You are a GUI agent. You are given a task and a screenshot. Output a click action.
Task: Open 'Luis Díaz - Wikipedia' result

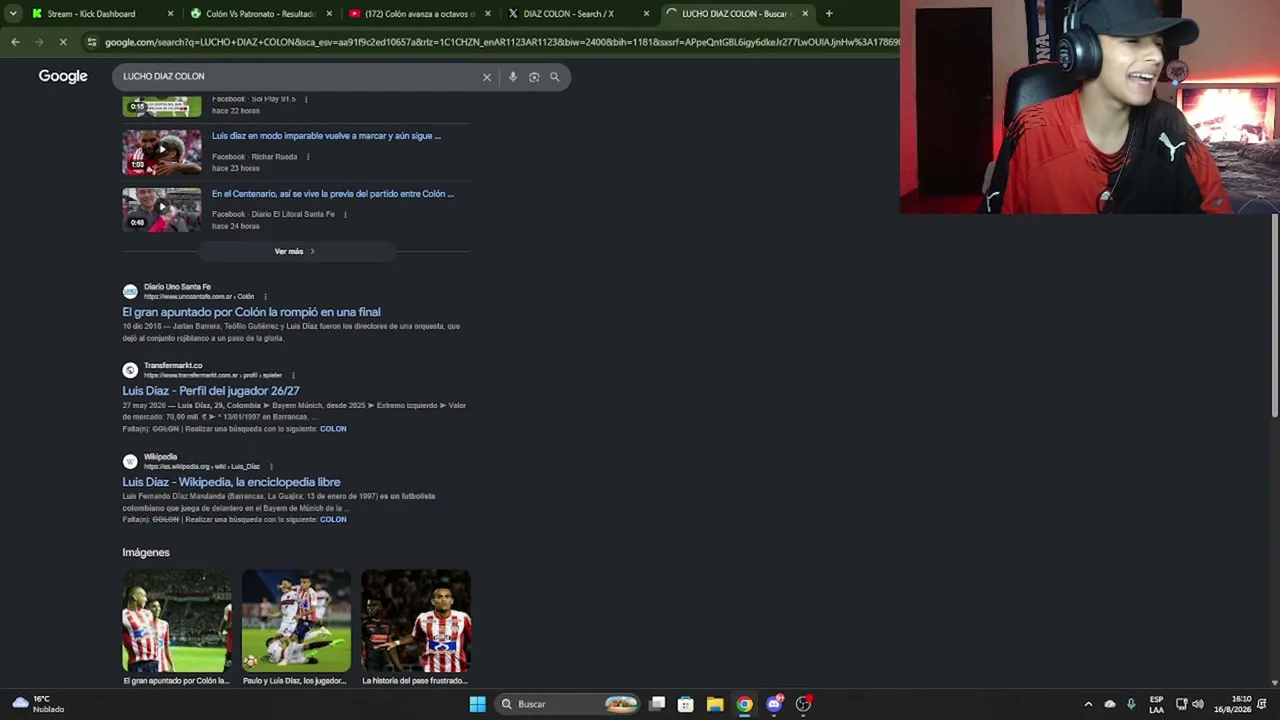pos(231,482)
